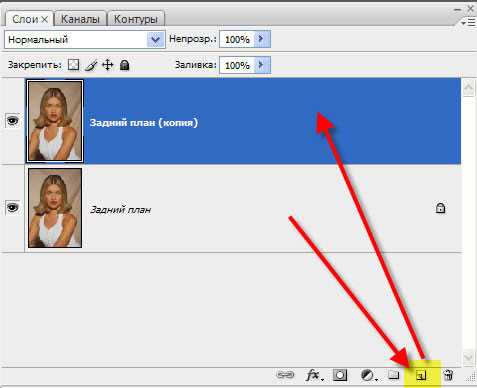Screen dimensions: 477x388
Task: Click the link layers icon
Action: tap(285, 375)
